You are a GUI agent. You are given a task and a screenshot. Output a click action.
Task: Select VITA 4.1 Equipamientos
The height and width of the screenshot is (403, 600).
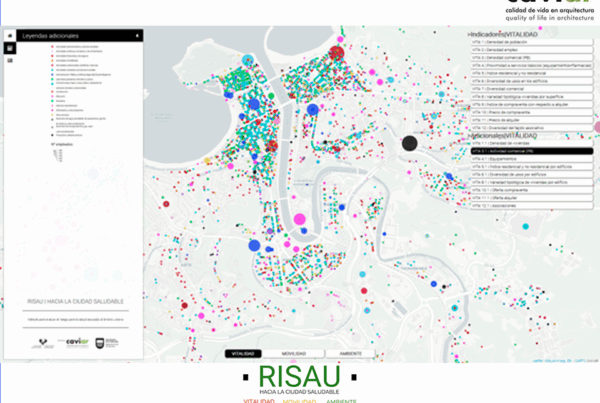[x=532, y=159]
